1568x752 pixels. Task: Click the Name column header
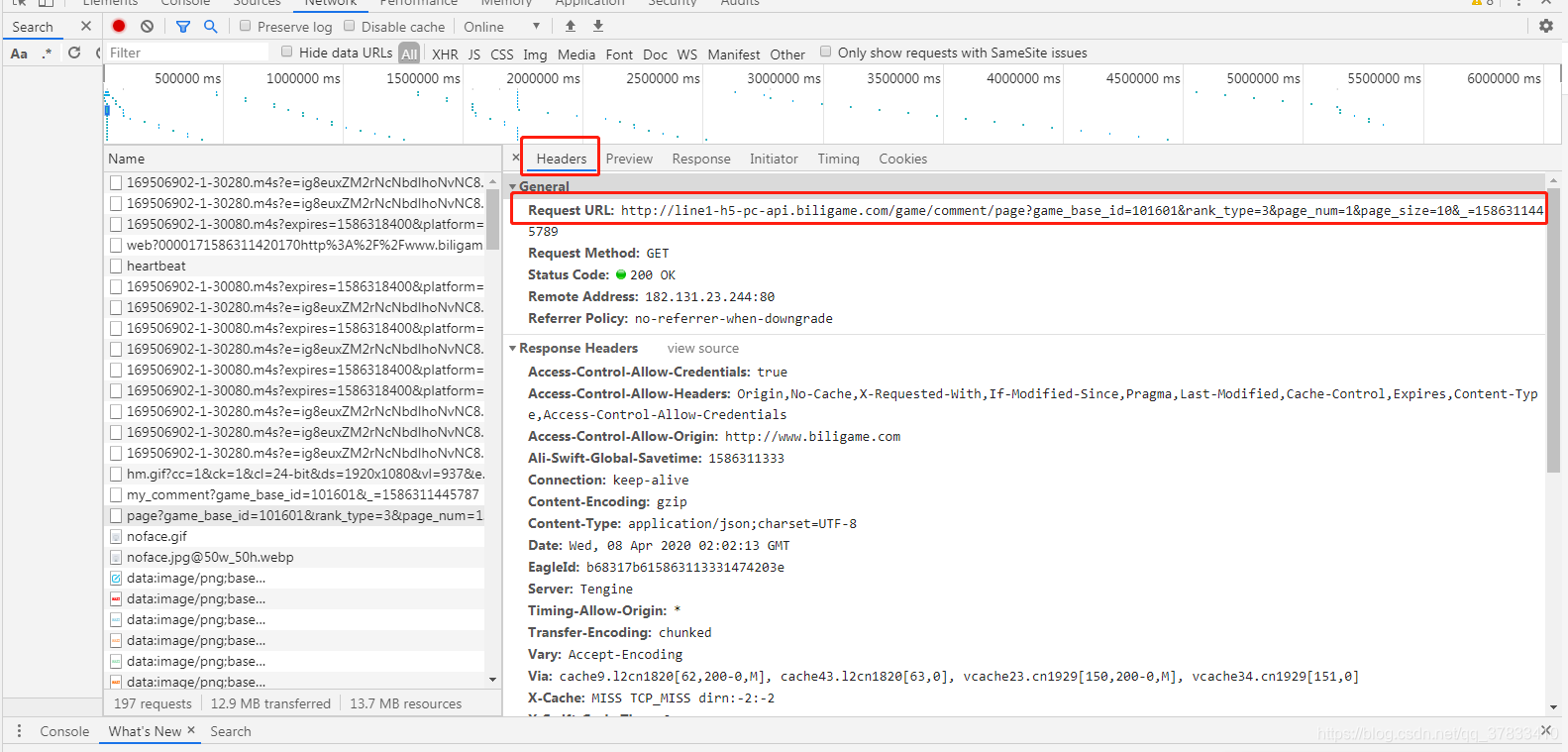(x=303, y=159)
